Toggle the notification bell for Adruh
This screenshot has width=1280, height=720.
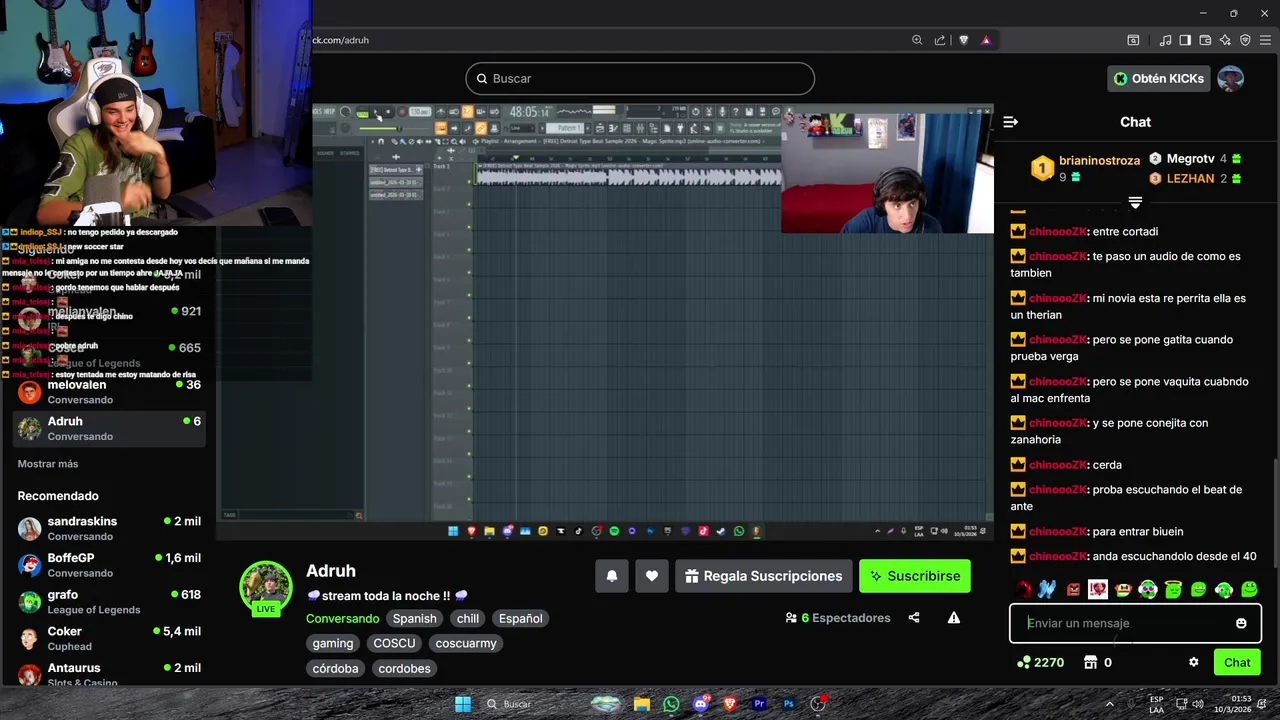point(612,576)
